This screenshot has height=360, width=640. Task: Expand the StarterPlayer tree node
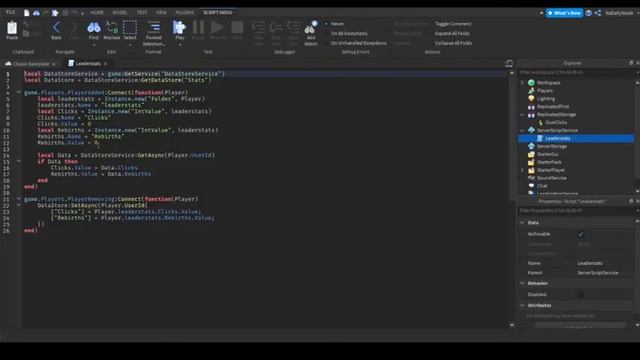pos(522,170)
